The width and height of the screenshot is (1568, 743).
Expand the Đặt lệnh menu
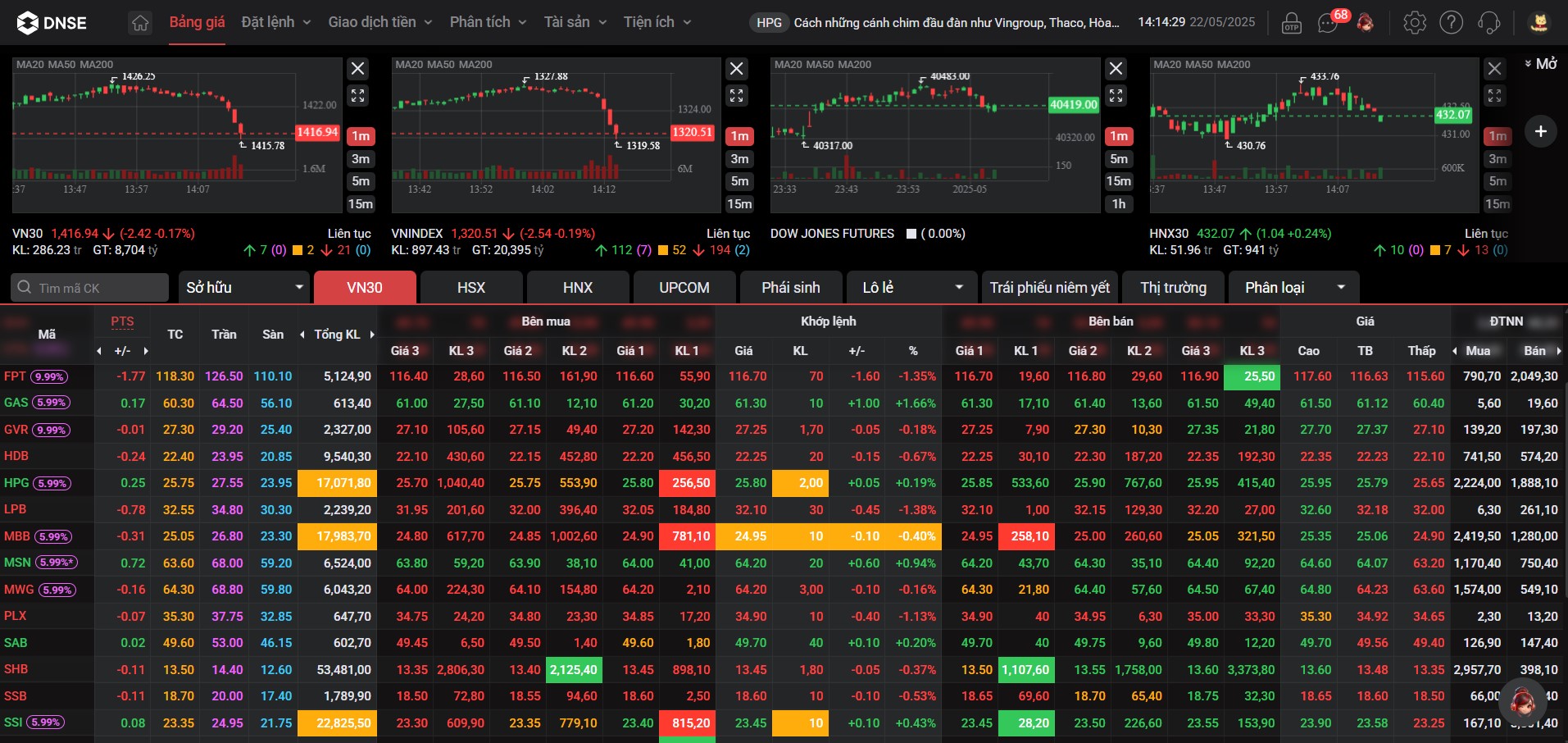pos(276,22)
